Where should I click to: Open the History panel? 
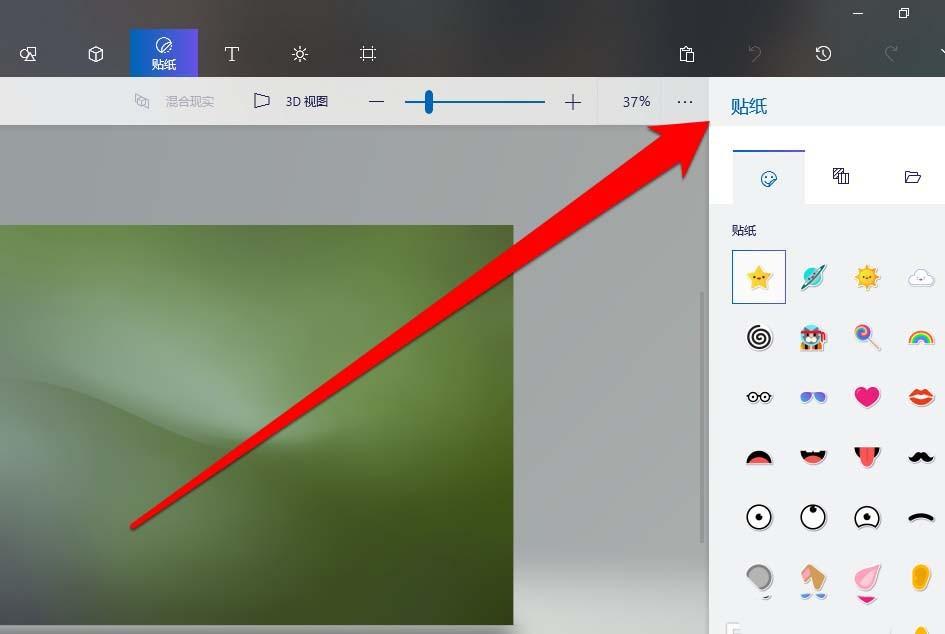click(822, 54)
